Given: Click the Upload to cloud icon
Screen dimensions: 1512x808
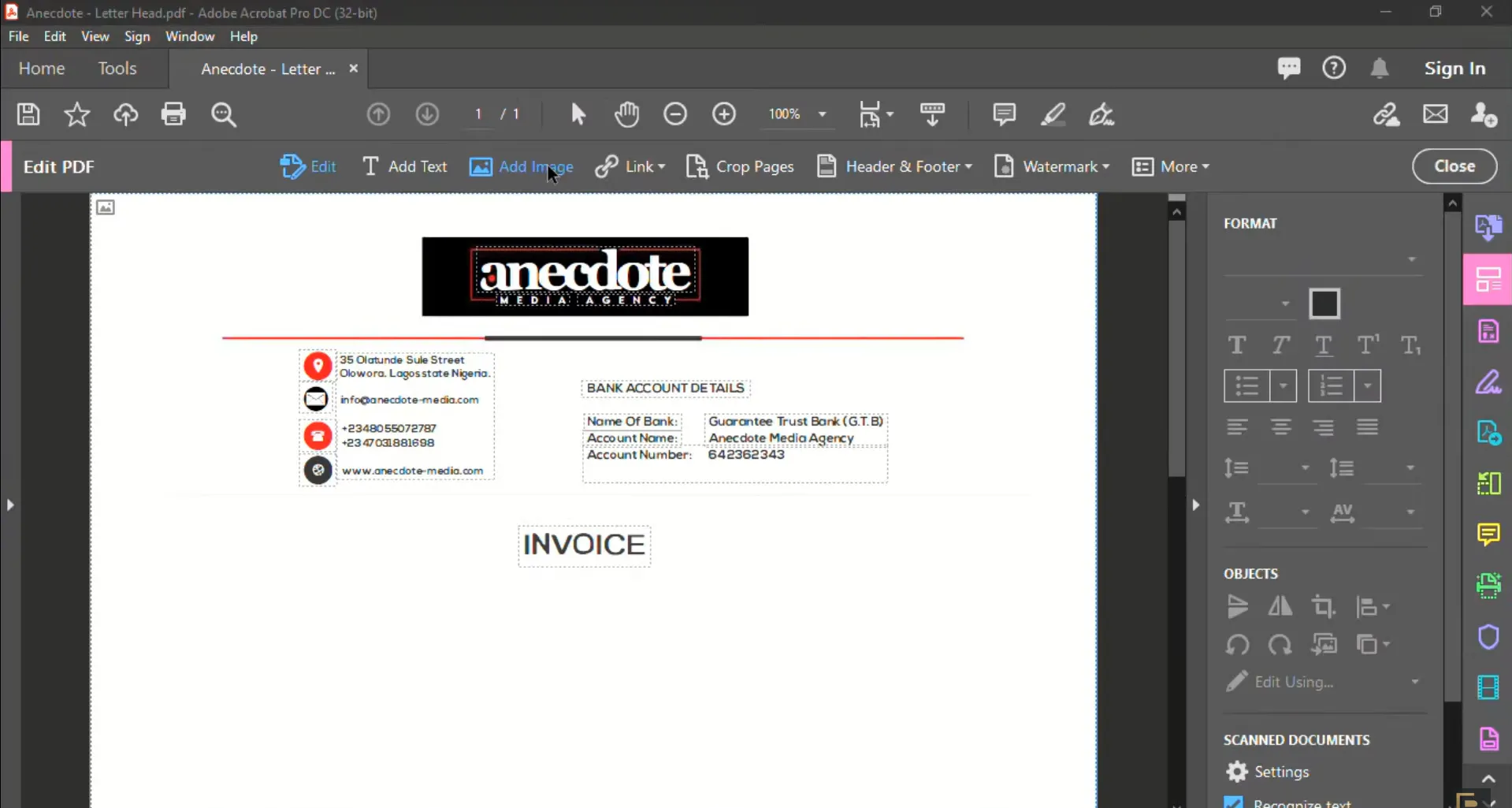Looking at the screenshot, I should point(125,114).
